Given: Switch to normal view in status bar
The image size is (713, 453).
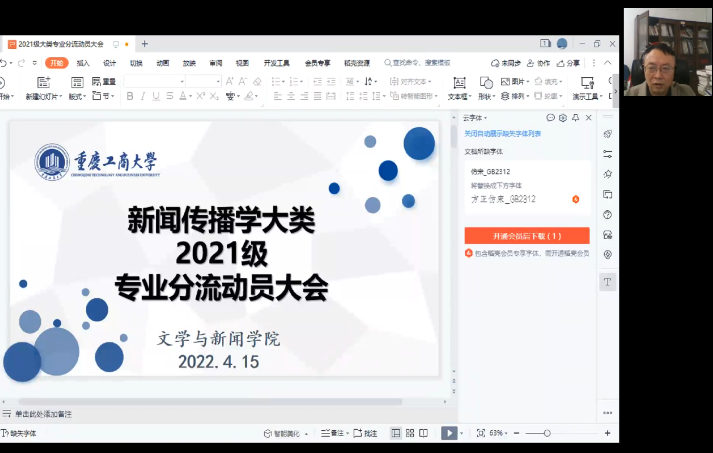Looking at the screenshot, I should pos(396,433).
